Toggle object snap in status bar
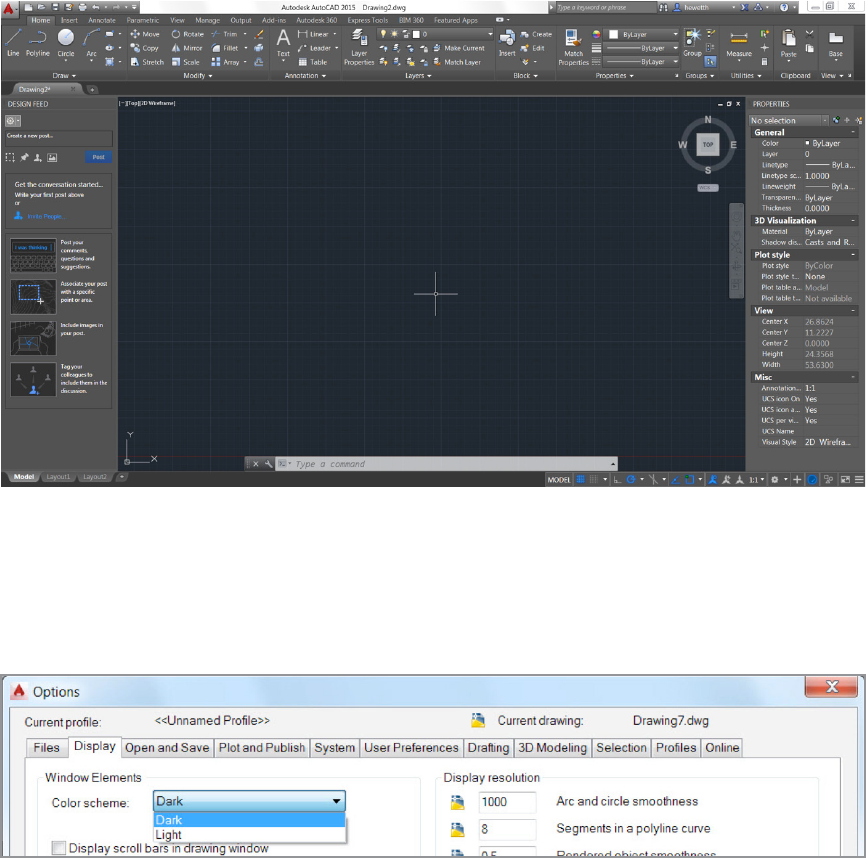 pyautogui.click(x=689, y=479)
